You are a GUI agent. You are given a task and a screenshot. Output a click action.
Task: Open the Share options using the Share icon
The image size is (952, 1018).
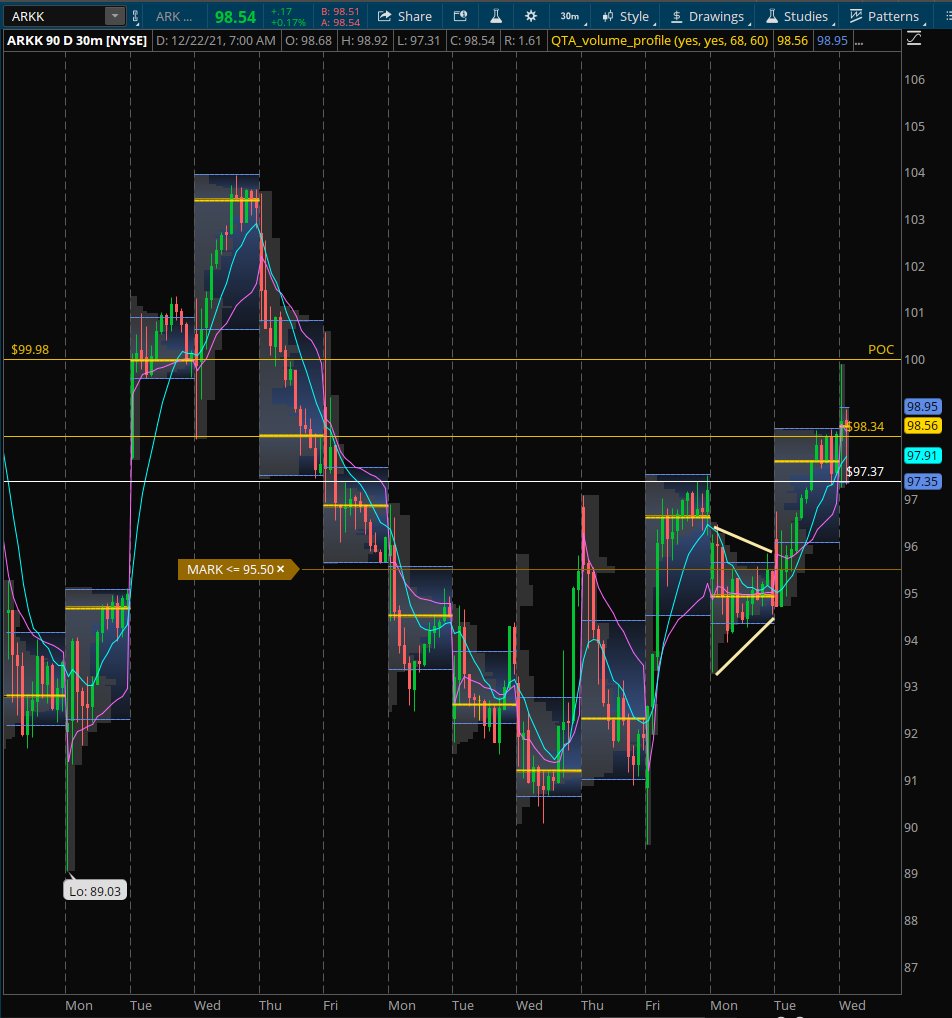point(405,16)
